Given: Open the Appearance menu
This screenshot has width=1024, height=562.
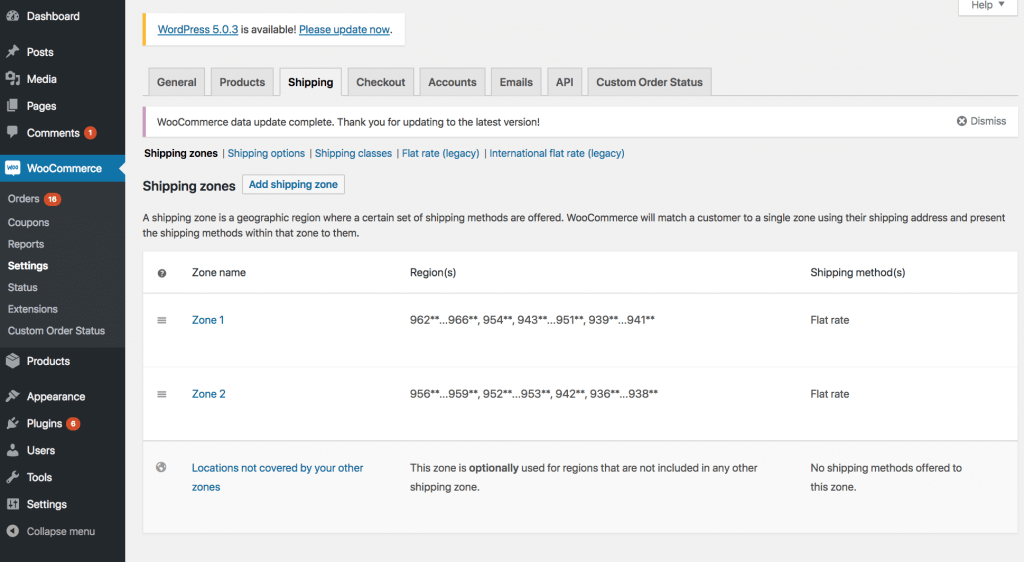Looking at the screenshot, I should click(x=56, y=396).
